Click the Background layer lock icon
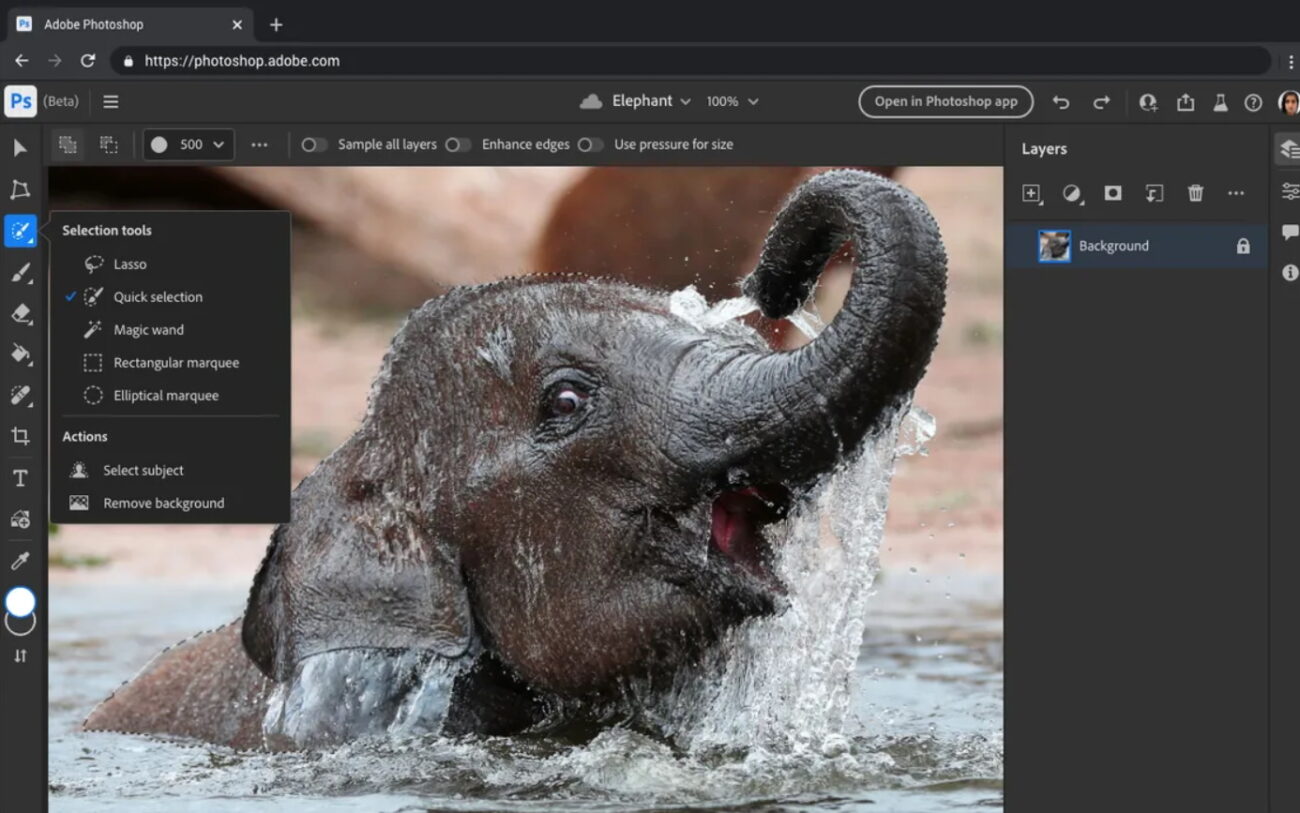The width and height of the screenshot is (1300, 813). coord(1243,246)
